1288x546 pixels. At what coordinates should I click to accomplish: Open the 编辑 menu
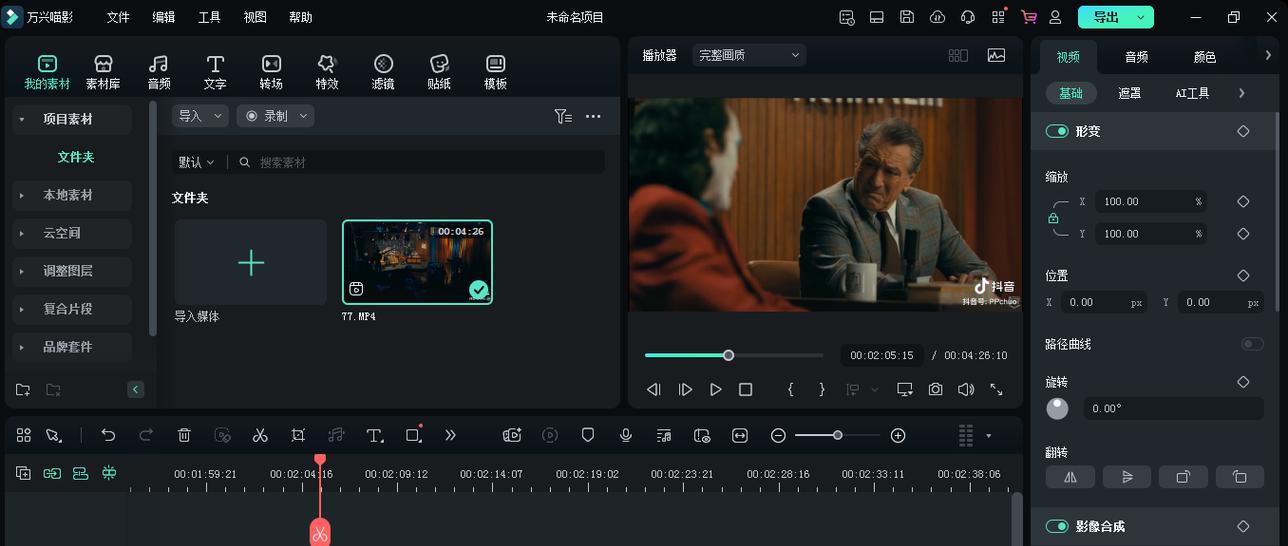[x=163, y=17]
